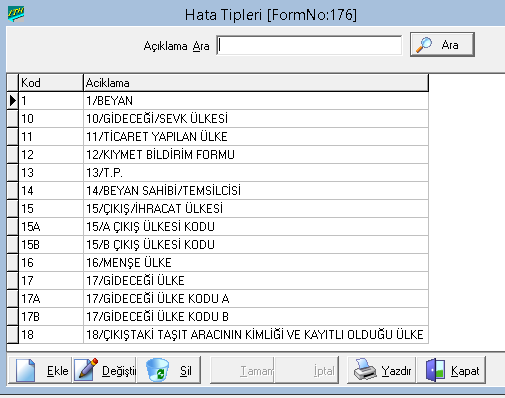The height and width of the screenshot is (398, 505).
Task: Click the recycle bin icon on Sil
Action: click(157, 370)
